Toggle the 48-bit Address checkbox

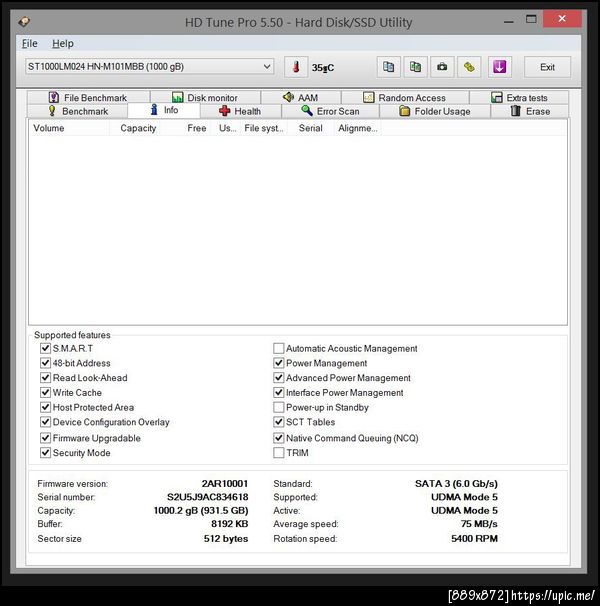45,363
